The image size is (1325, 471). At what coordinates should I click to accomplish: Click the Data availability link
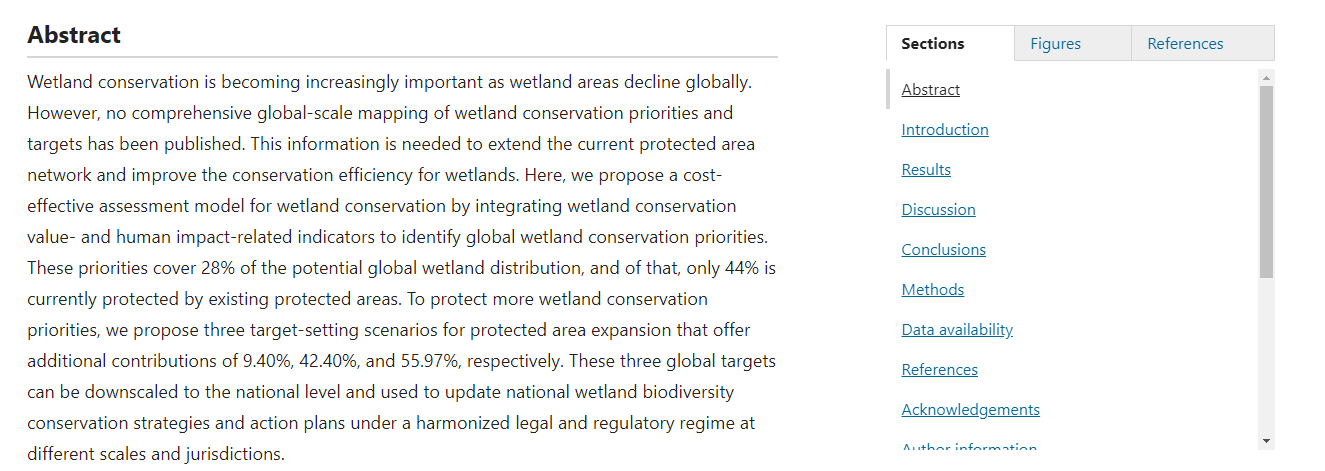click(957, 330)
